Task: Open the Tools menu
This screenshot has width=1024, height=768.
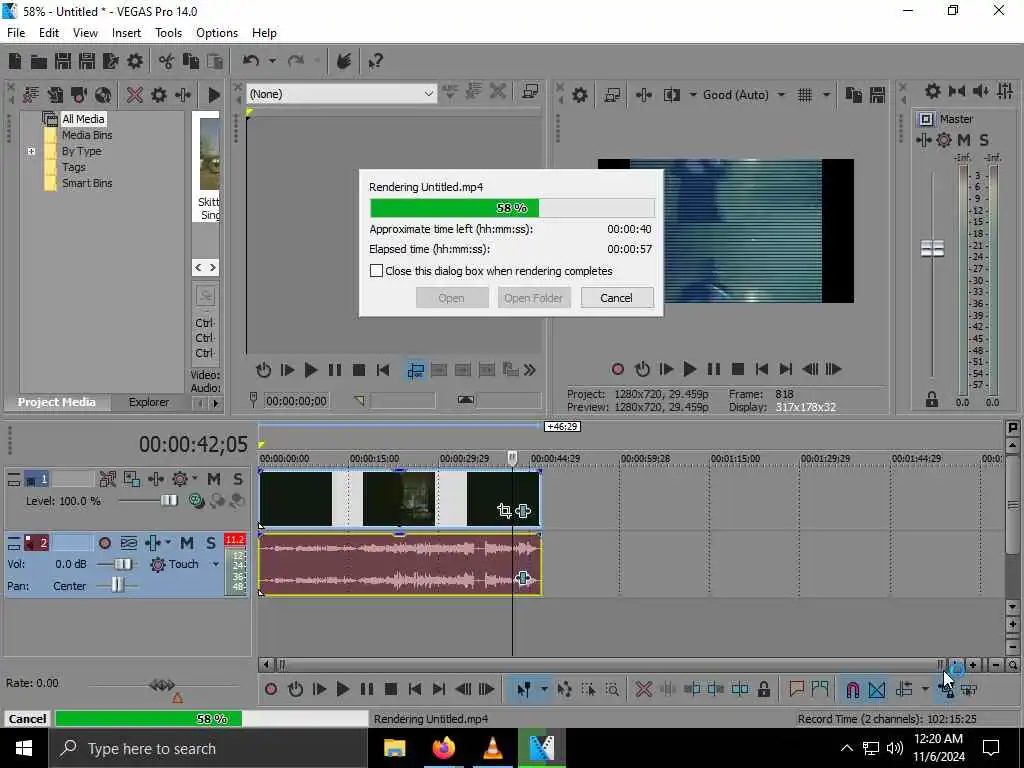Action: (168, 33)
